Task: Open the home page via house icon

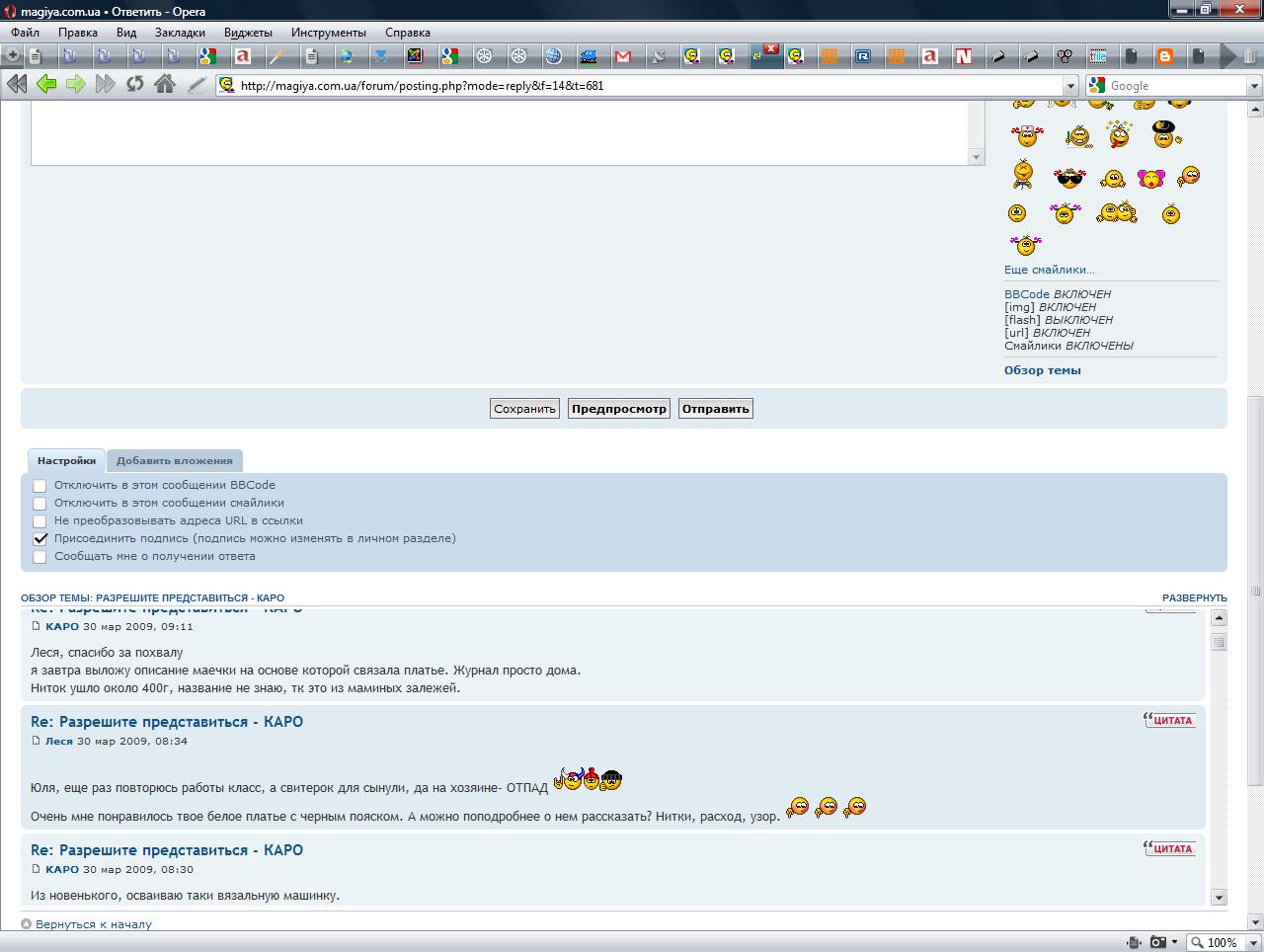Action: tap(165, 85)
